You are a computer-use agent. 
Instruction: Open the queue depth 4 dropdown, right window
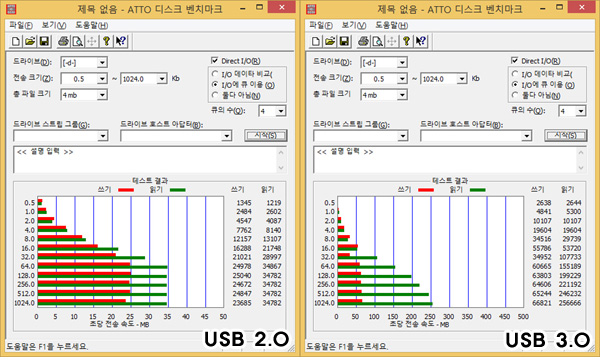[x=581, y=111]
